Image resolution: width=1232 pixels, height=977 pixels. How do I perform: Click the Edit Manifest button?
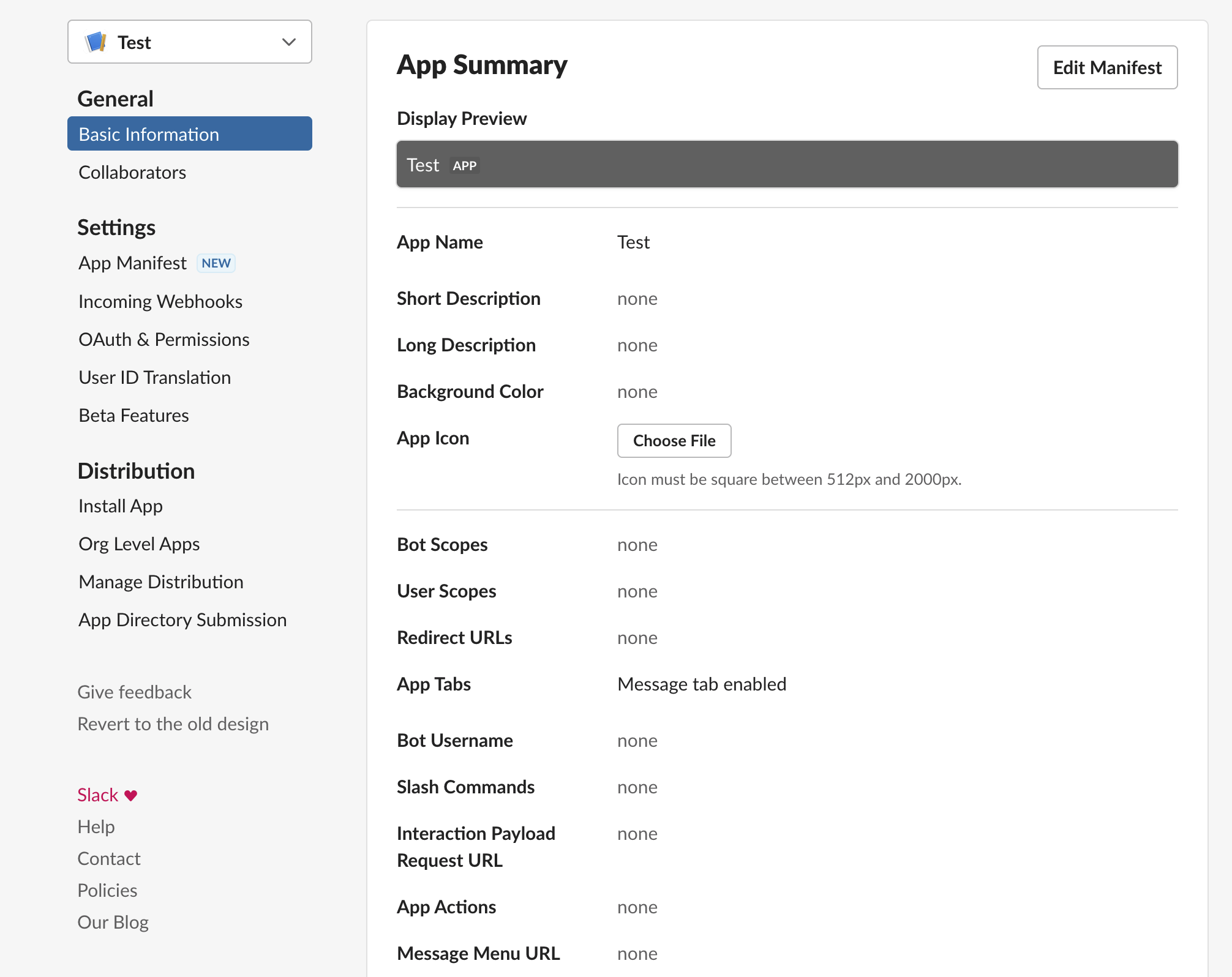(1106, 67)
